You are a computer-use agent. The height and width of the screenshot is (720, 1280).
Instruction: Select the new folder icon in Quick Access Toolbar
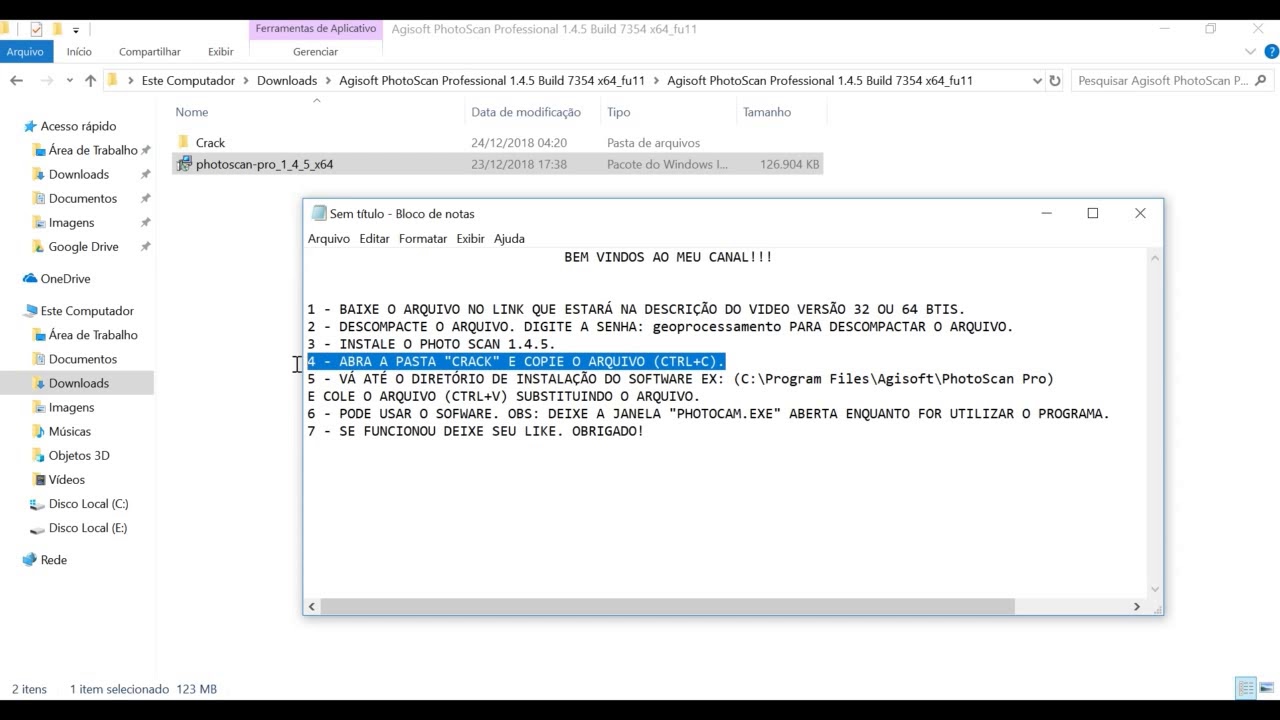point(57,29)
